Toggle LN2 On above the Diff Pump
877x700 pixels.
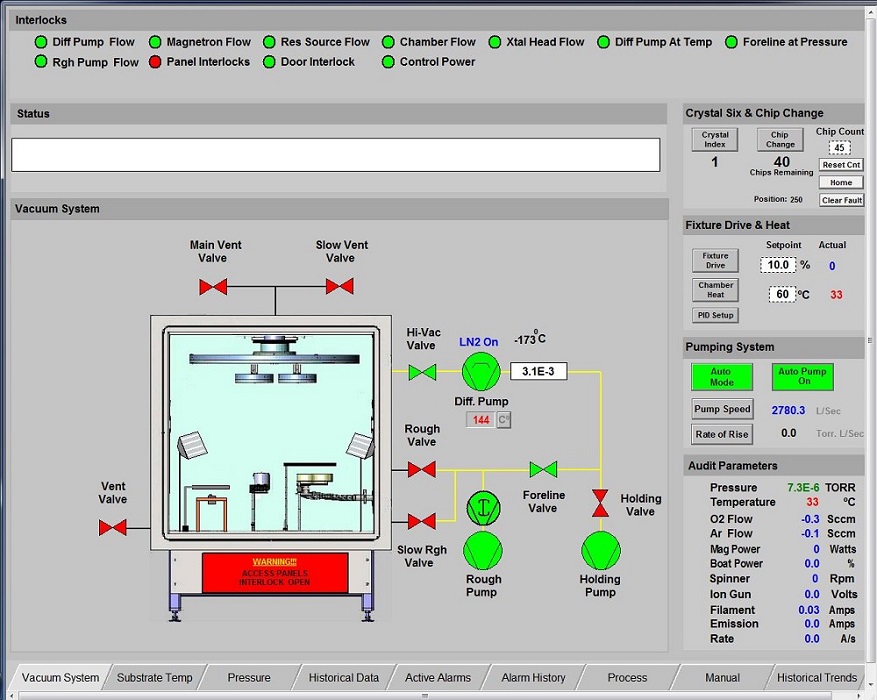click(x=478, y=341)
